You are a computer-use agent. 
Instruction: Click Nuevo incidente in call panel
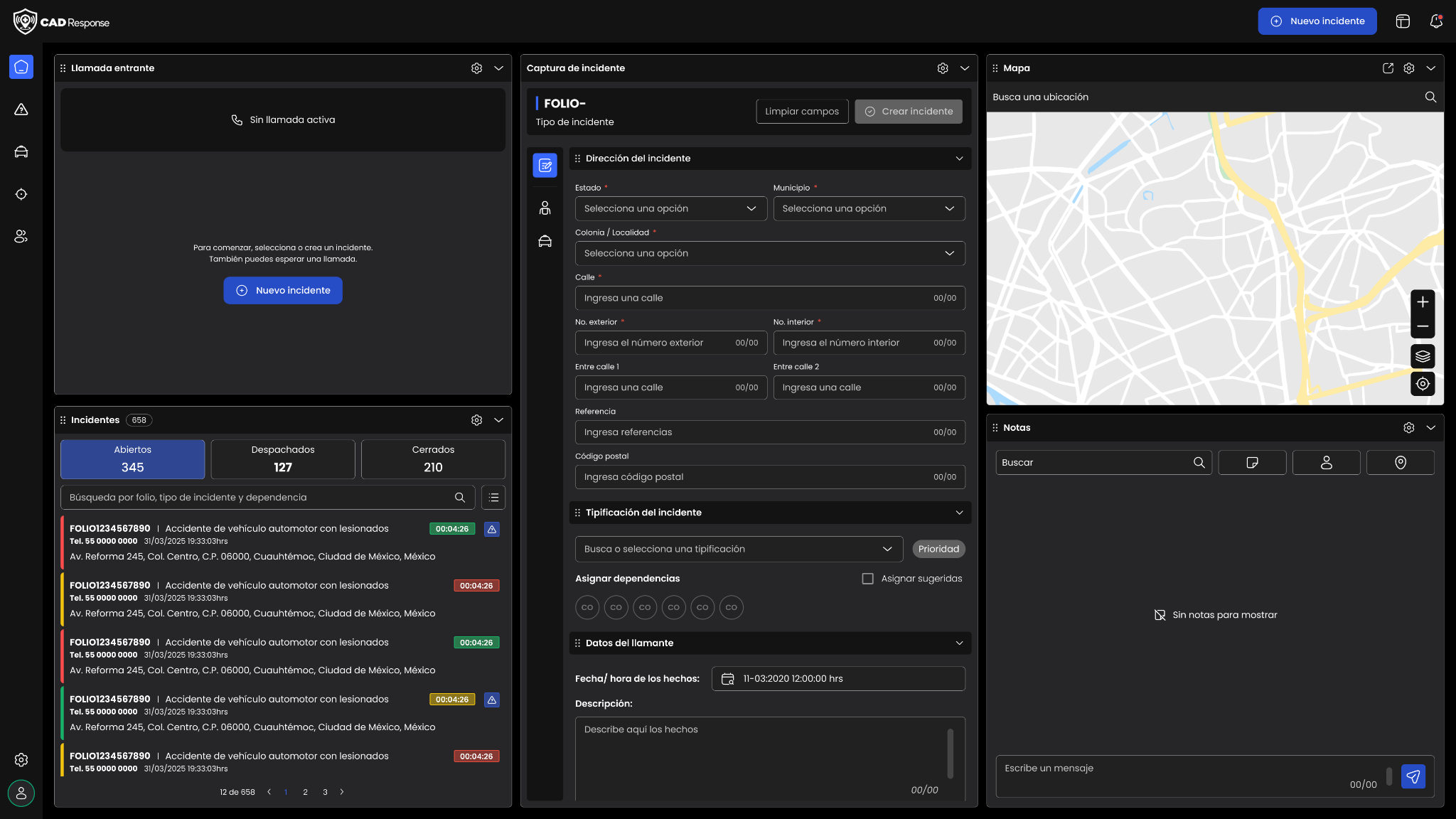(283, 291)
